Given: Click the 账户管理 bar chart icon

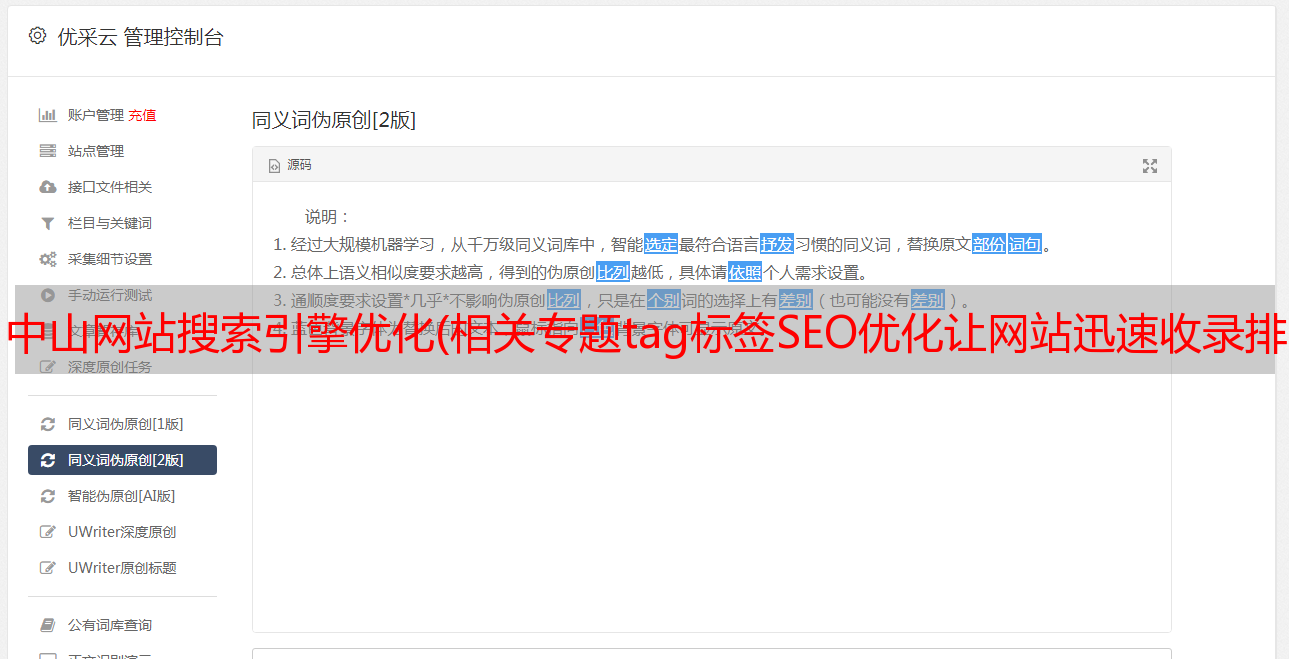Looking at the screenshot, I should click(48, 115).
